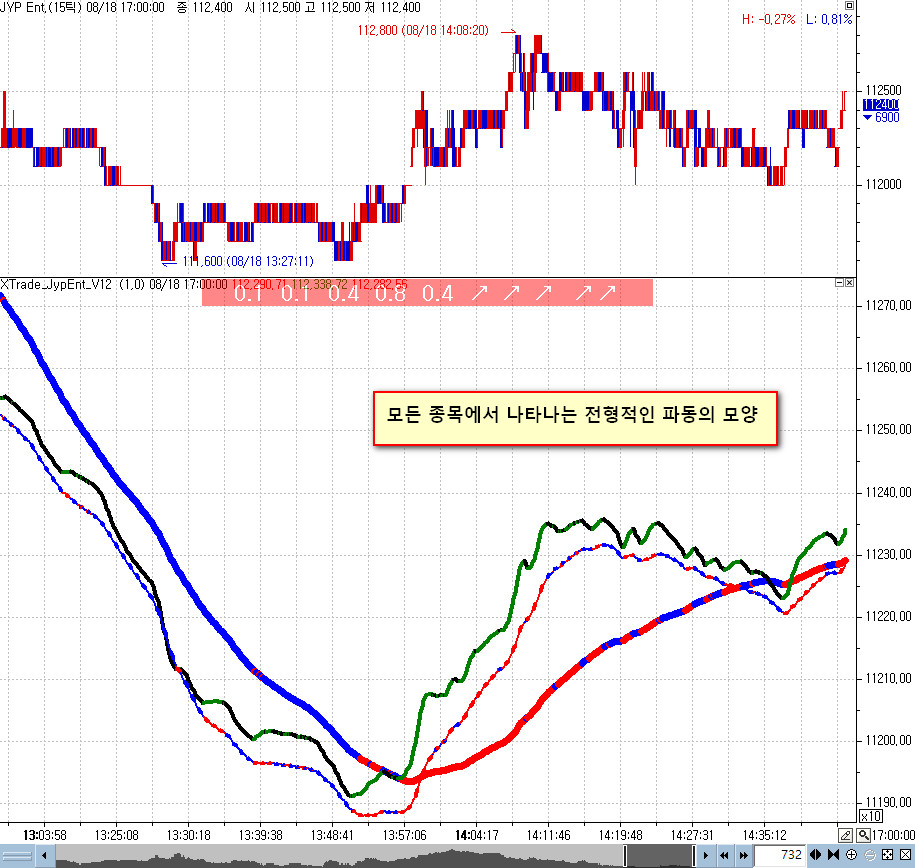Click the 14:04:17 time axis label
915x868 pixels.
tap(477, 835)
